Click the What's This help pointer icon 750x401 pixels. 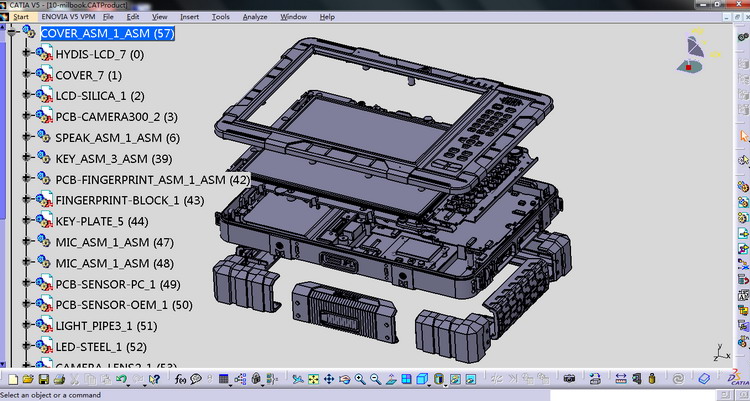pyautogui.click(x=154, y=379)
